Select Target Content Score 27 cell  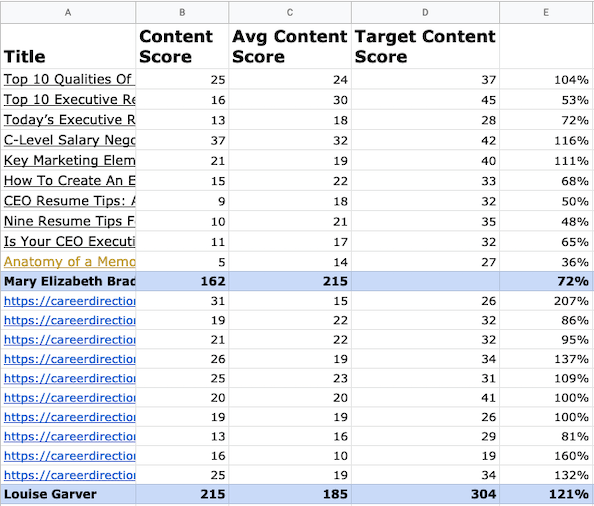tap(425, 262)
